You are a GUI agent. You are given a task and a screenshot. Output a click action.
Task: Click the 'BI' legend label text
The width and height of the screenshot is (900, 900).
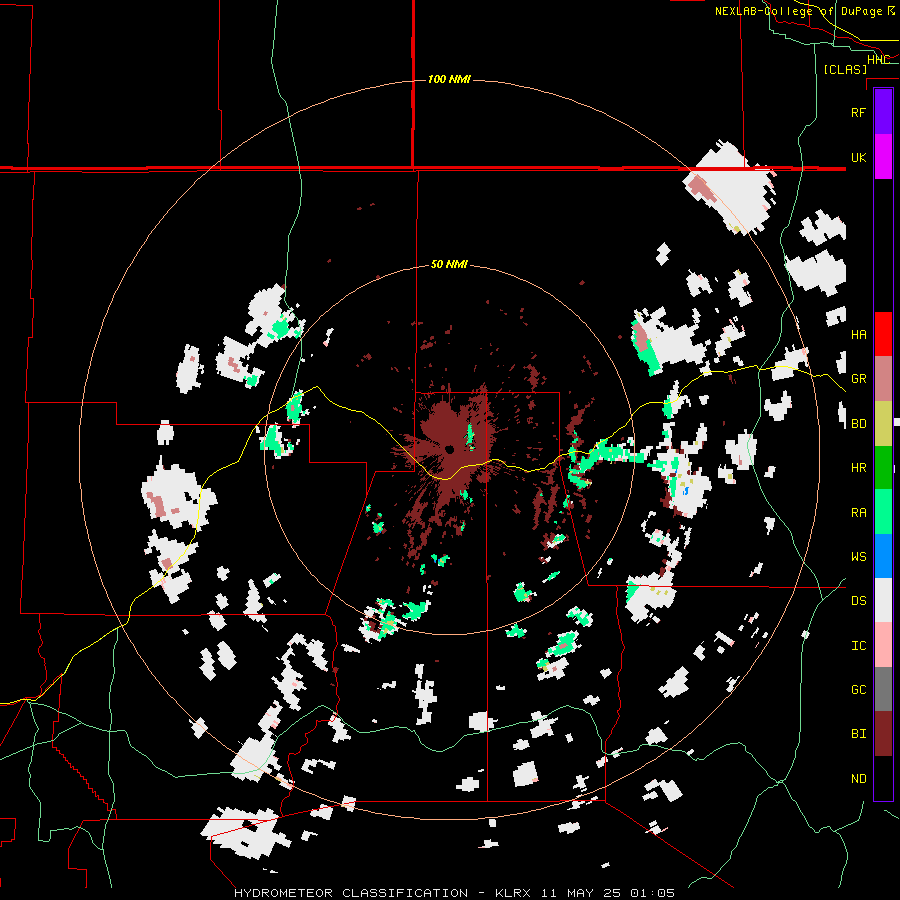click(x=858, y=734)
